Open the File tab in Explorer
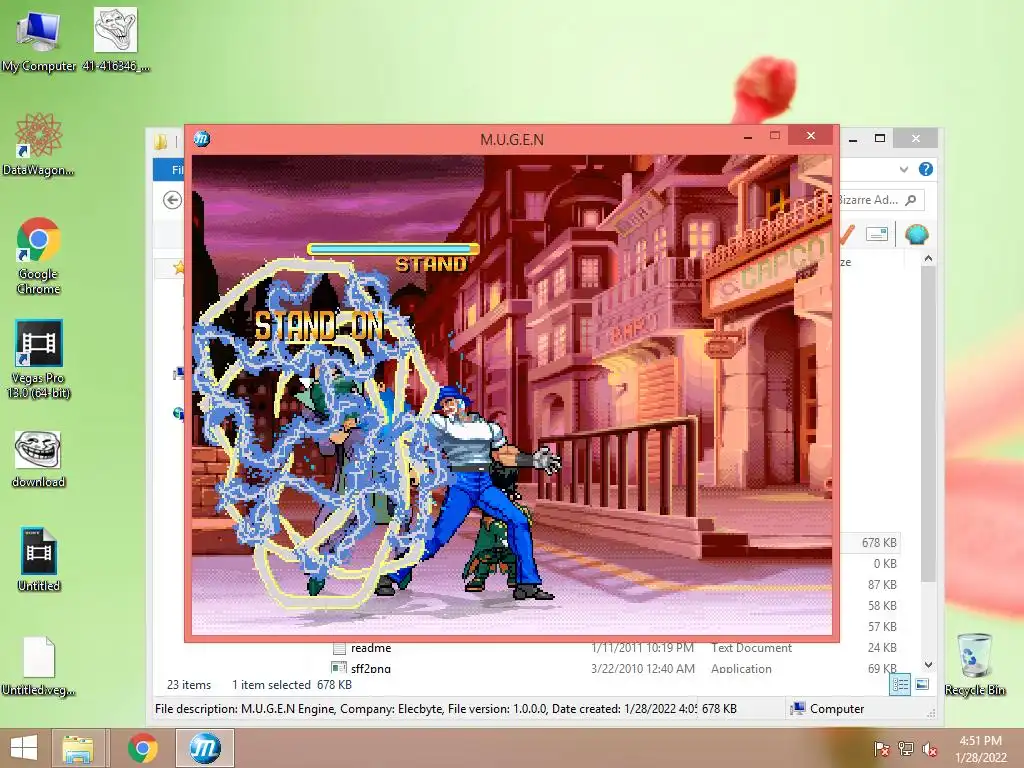This screenshot has height=768, width=1024. [x=170, y=170]
